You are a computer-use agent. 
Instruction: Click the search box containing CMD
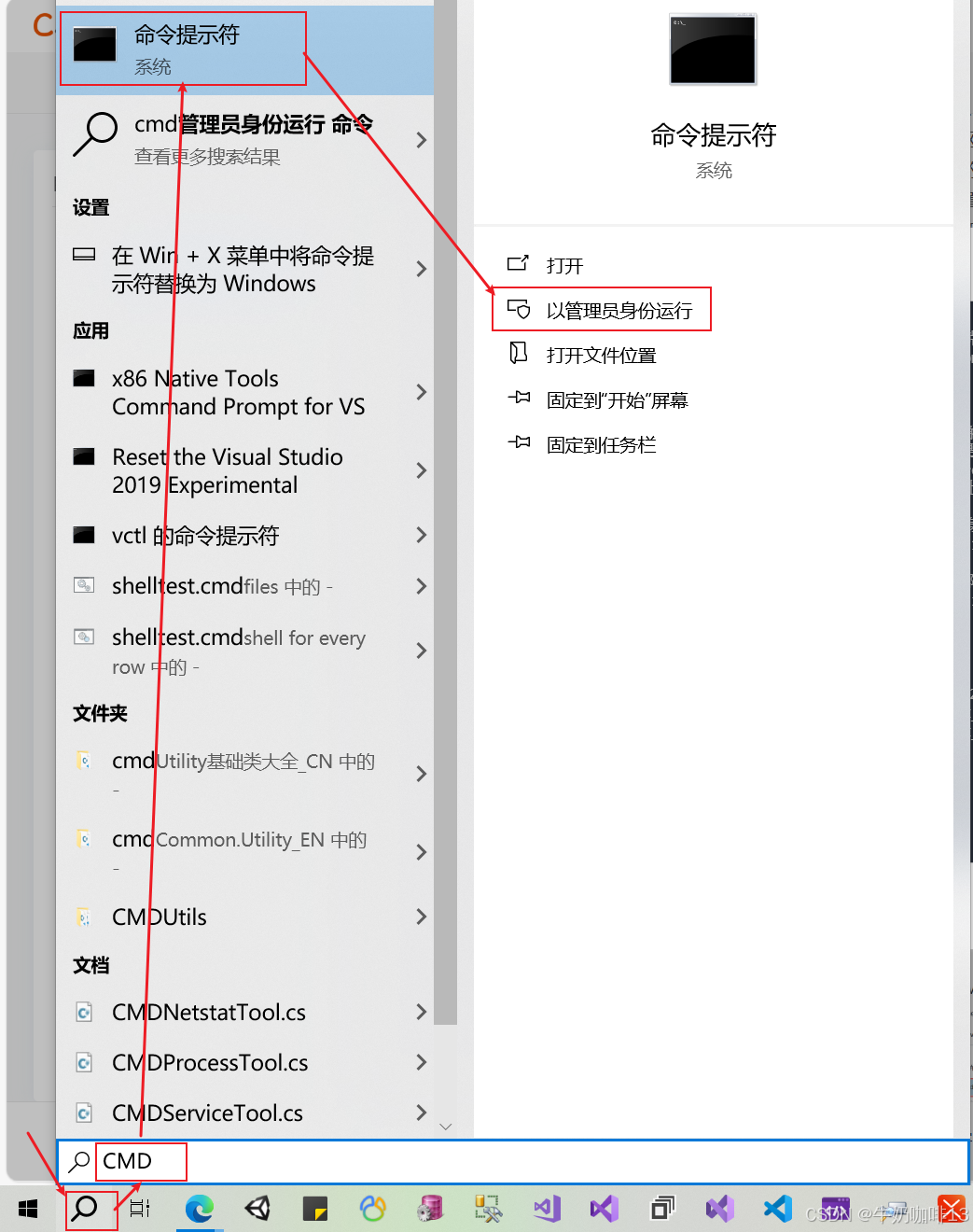[x=513, y=1161]
